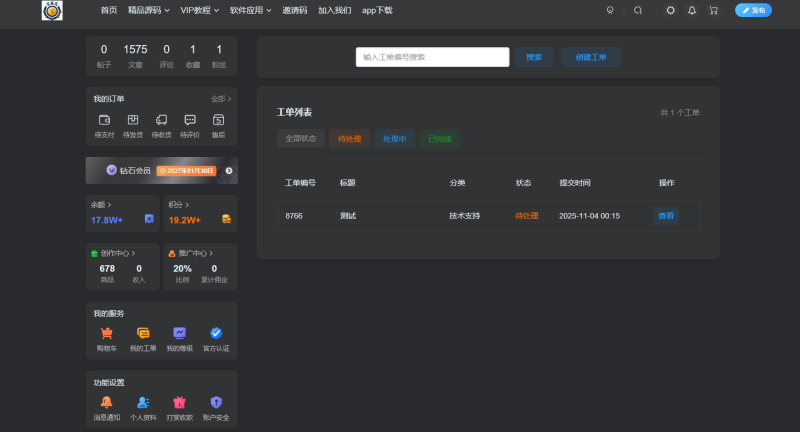Image resolution: width=800 pixels, height=432 pixels.
Task: Click the diamond member badge icon
Action: coord(111,170)
